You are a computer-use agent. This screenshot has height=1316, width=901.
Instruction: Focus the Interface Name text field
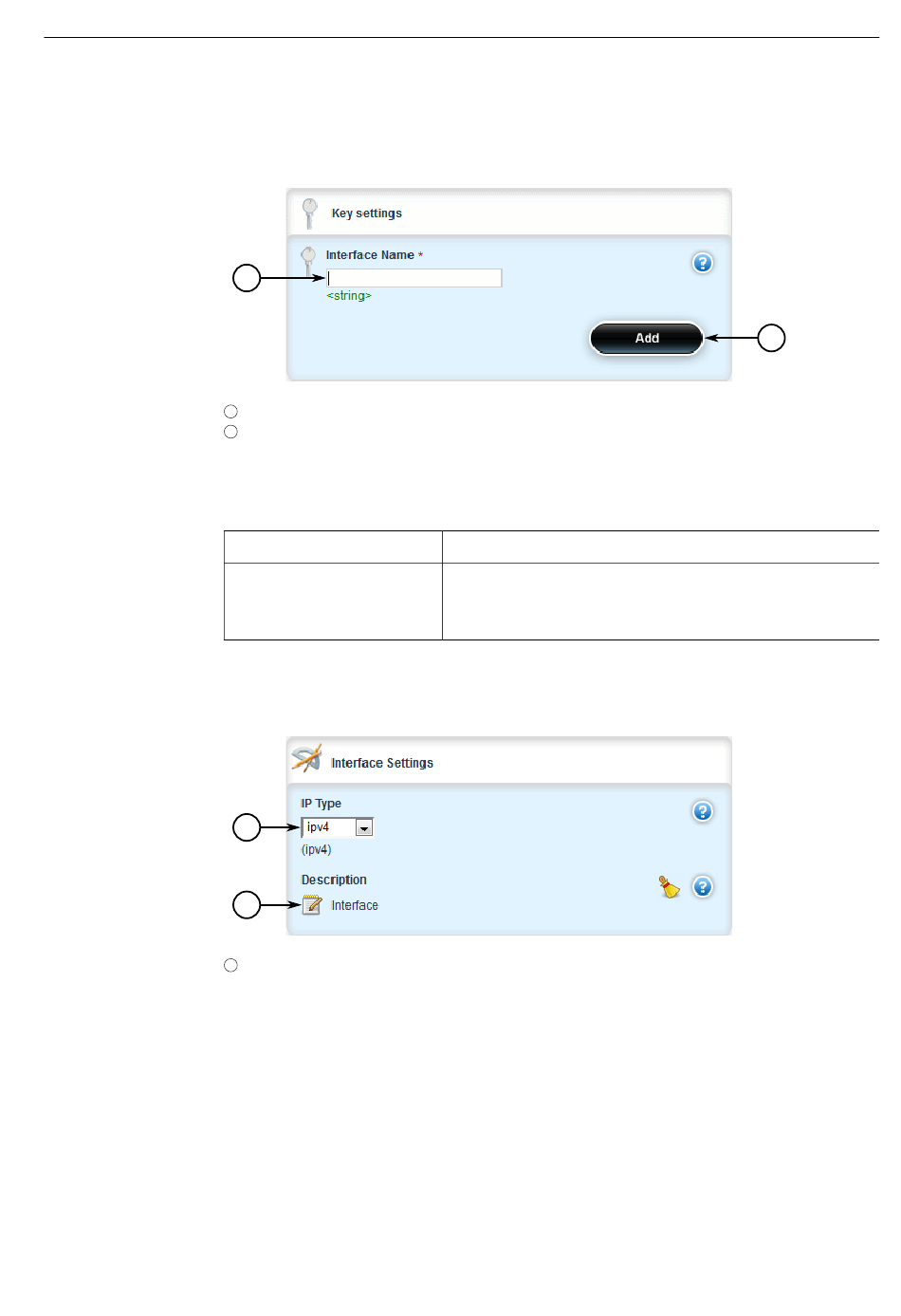tap(414, 278)
